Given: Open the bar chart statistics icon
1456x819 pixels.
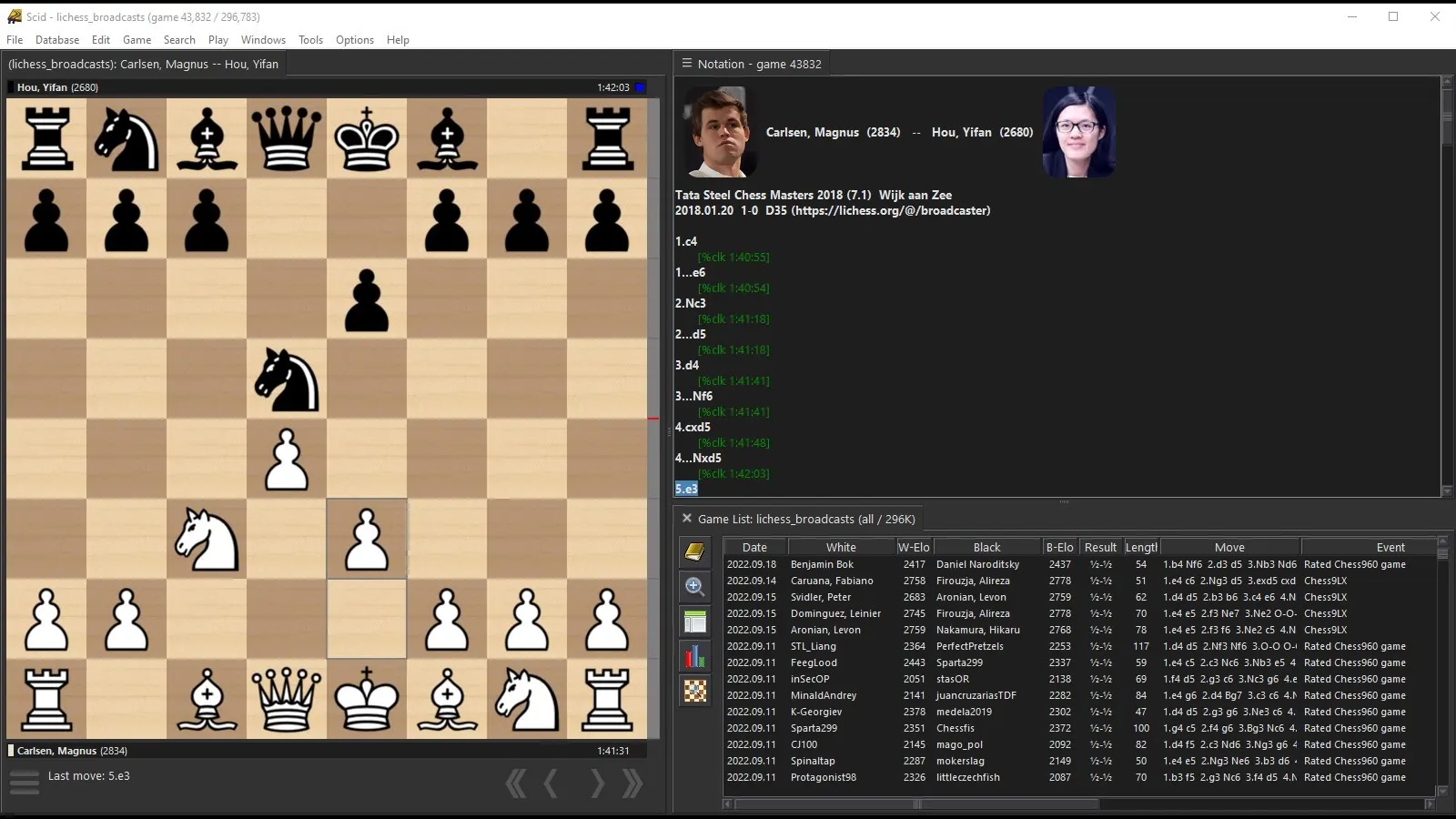Looking at the screenshot, I should pyautogui.click(x=695, y=656).
